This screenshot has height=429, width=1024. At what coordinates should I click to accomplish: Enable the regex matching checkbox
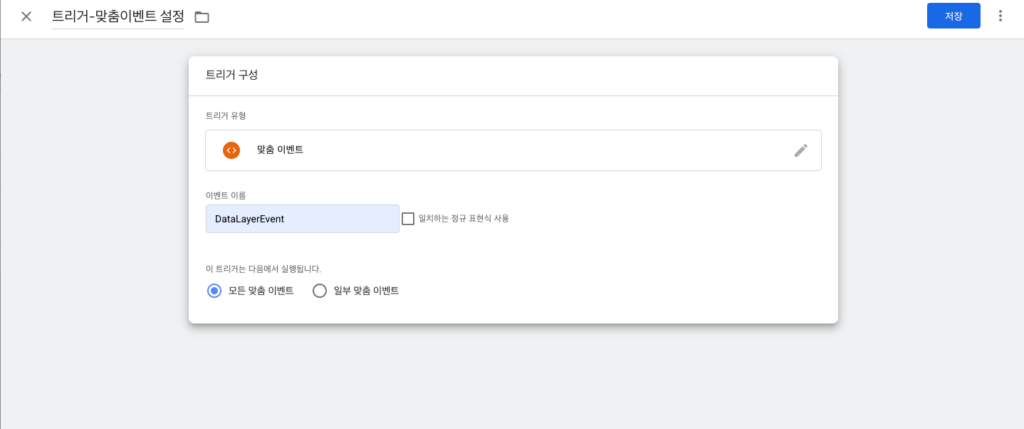click(x=408, y=219)
